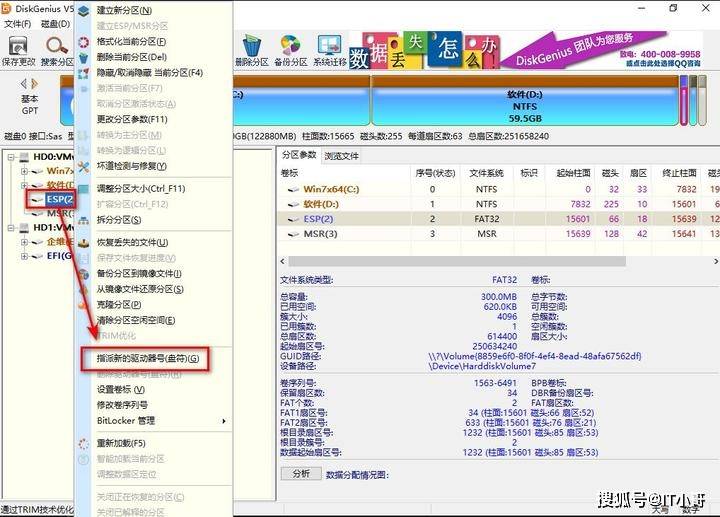Click the Win7x64(C:) row drive icon
The width and height of the screenshot is (720, 517).
coord(293,190)
